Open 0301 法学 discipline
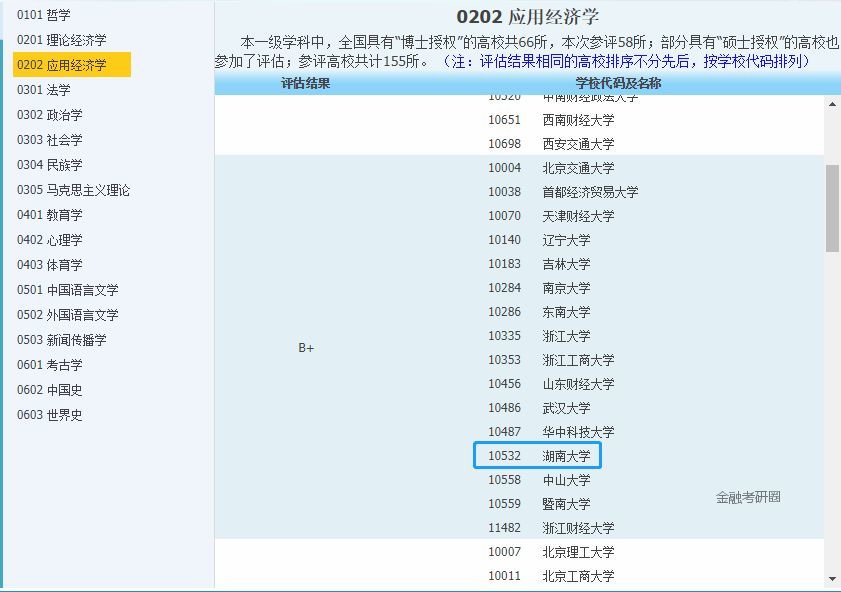 pos(43,90)
